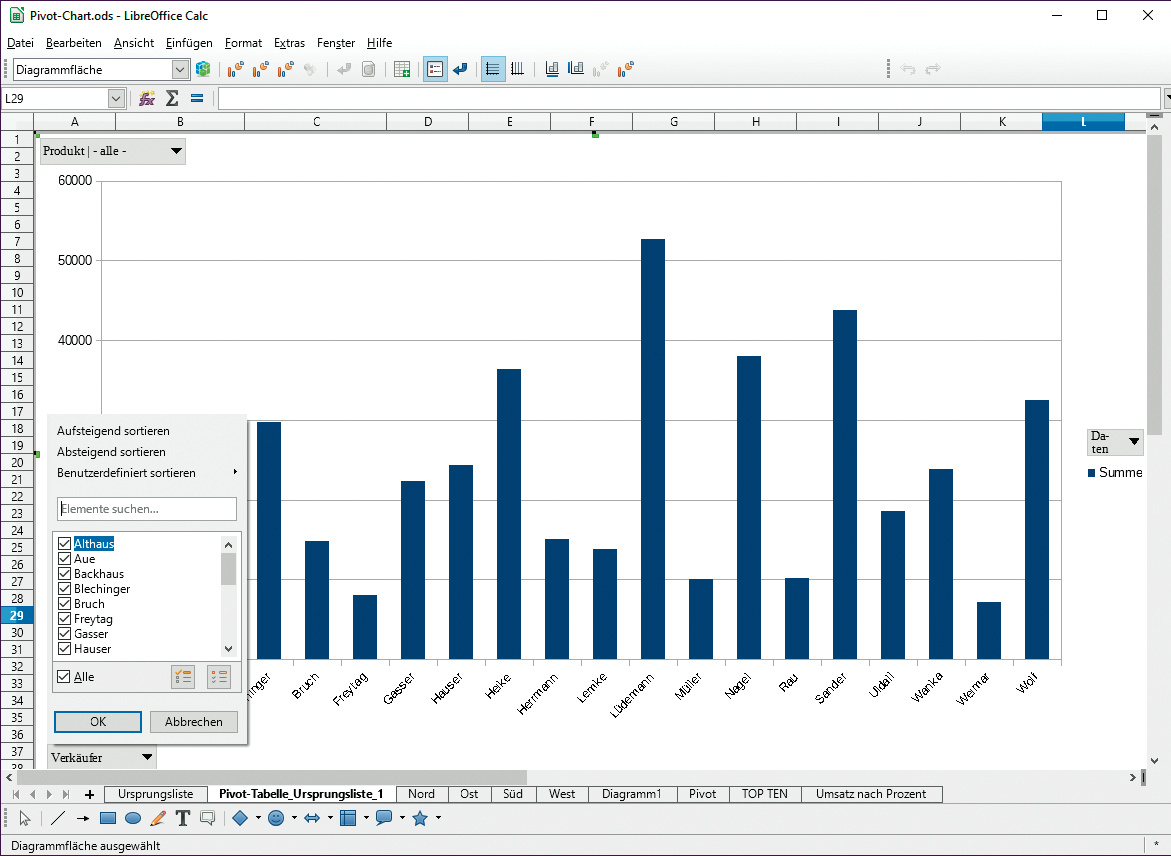Click the Sum sigma icon
The image size is (1171, 856).
point(171,98)
